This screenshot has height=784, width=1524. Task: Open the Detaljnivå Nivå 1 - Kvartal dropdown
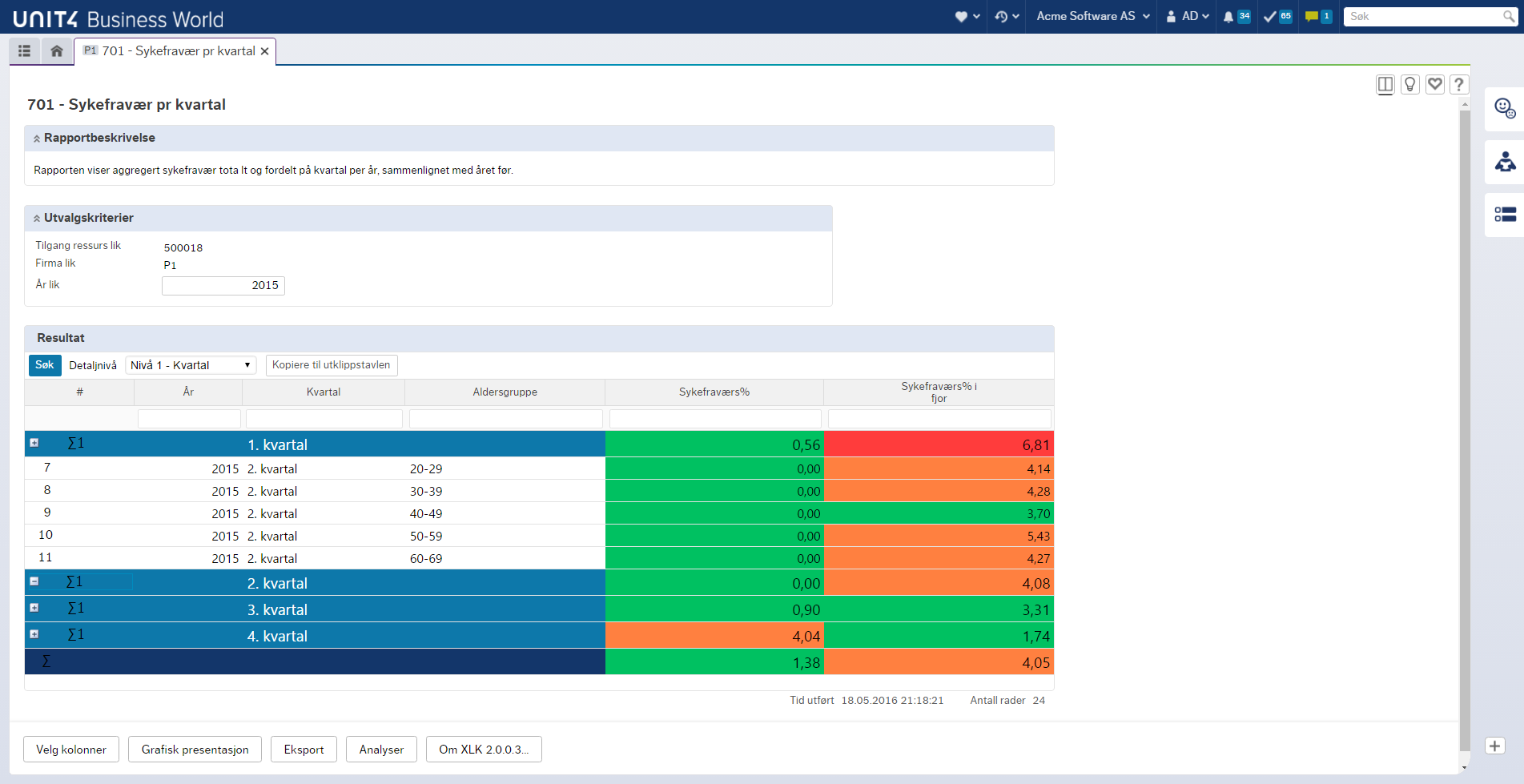[x=191, y=365]
